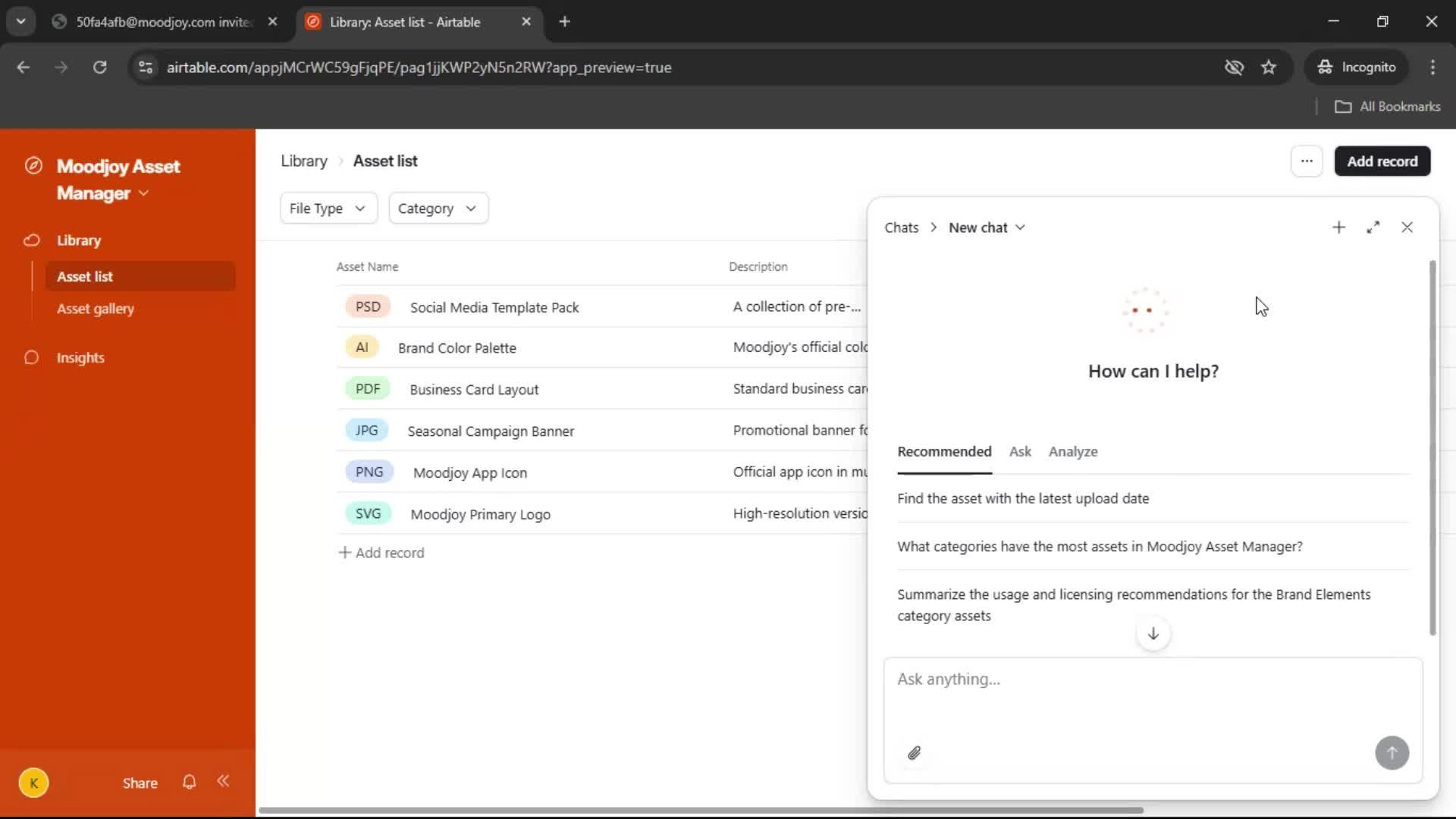Collapse the sidebar with double-chevron icon
This screenshot has height=819, width=1456.
tap(223, 781)
